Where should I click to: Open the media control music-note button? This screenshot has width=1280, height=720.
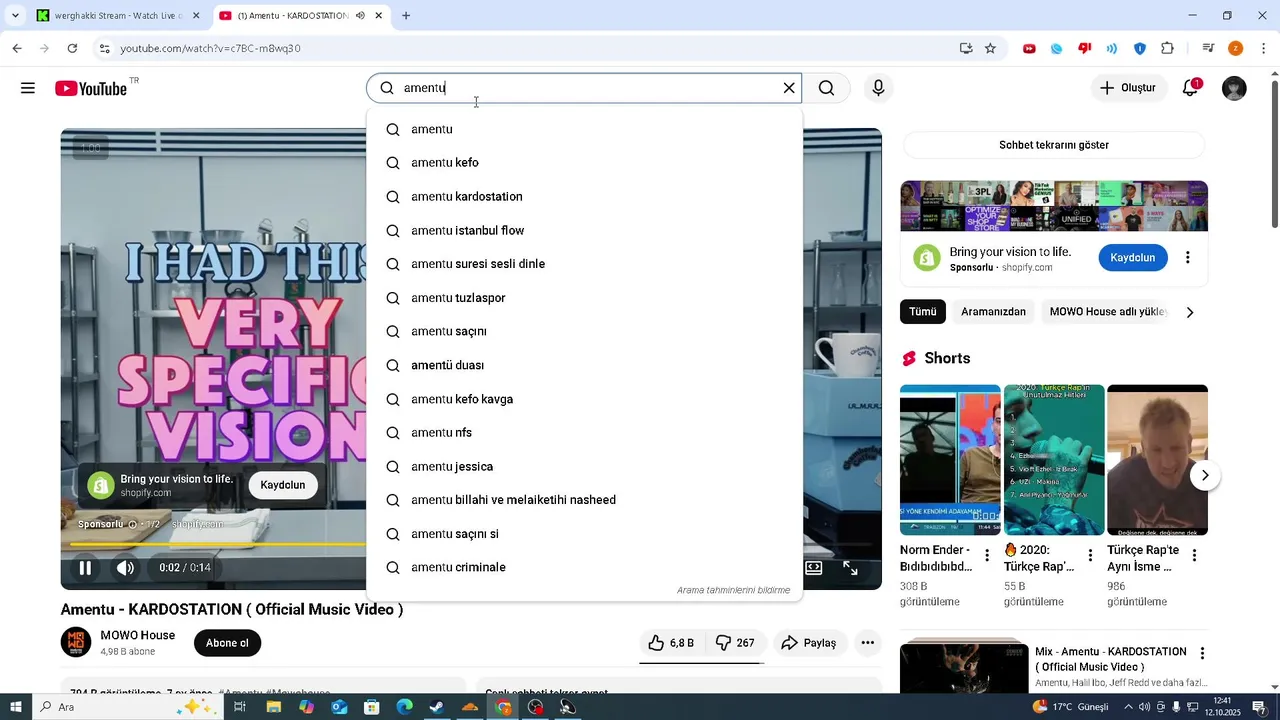coord(1208,48)
